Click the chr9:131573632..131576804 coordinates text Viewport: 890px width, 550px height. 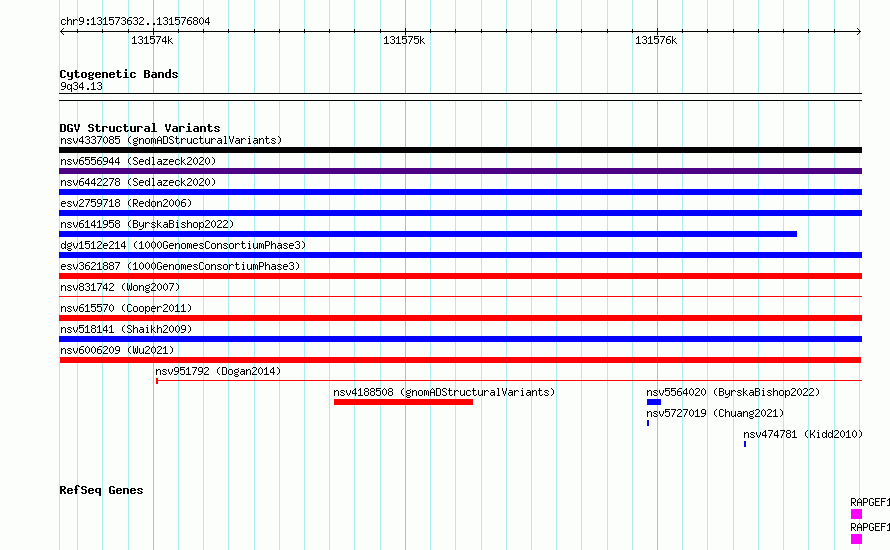(135, 21)
